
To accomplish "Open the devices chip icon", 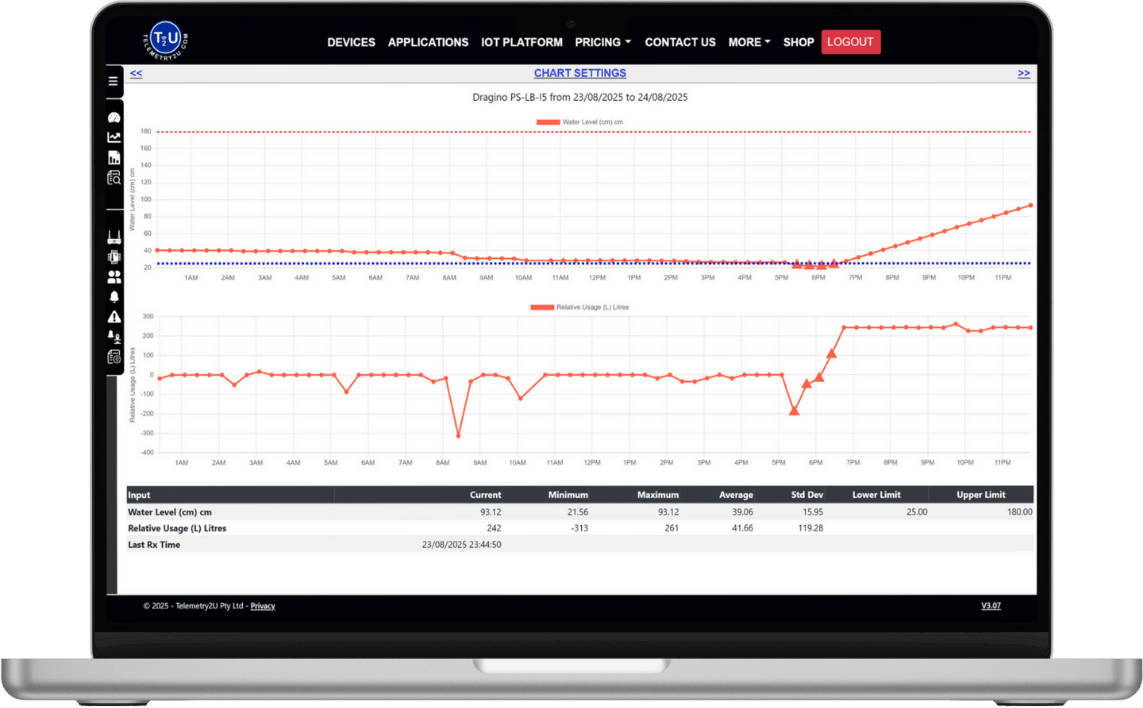I will tap(114, 257).
